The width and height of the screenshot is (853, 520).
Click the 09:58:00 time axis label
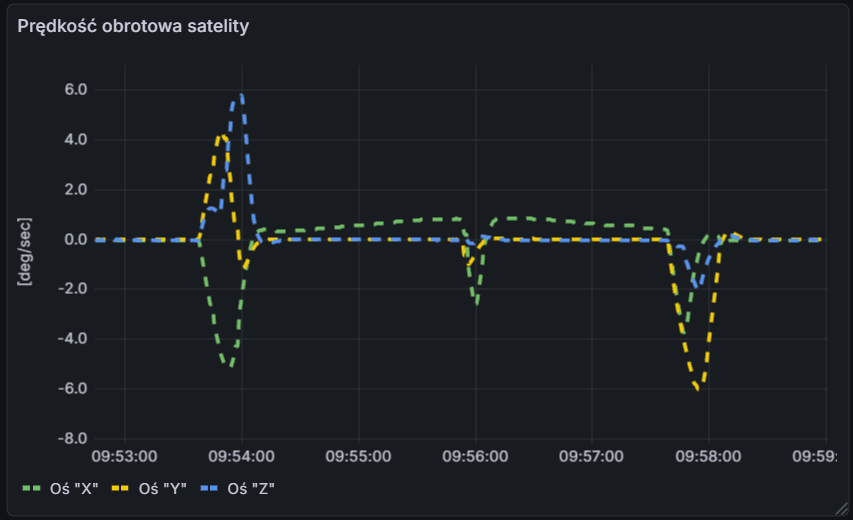(x=708, y=456)
